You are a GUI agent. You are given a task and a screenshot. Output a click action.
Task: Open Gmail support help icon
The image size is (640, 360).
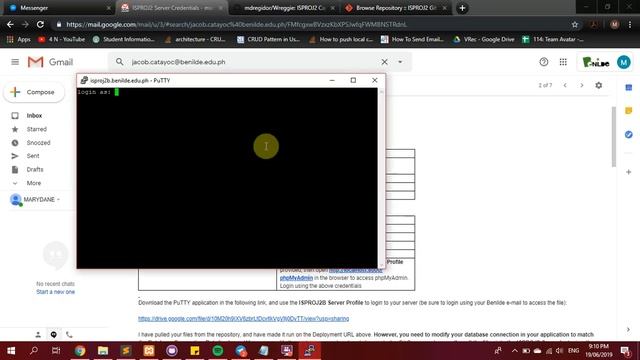(x=543, y=62)
